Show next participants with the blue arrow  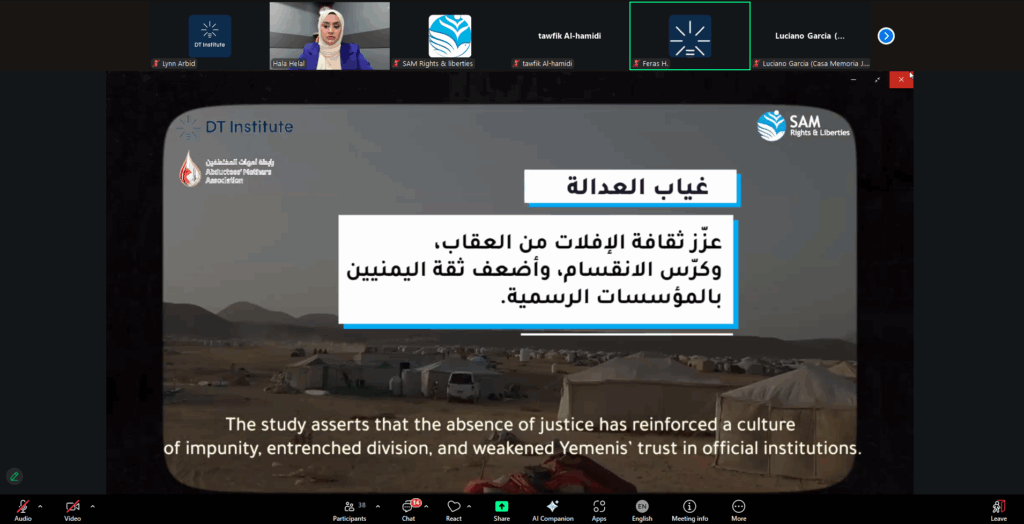pyautogui.click(x=886, y=36)
